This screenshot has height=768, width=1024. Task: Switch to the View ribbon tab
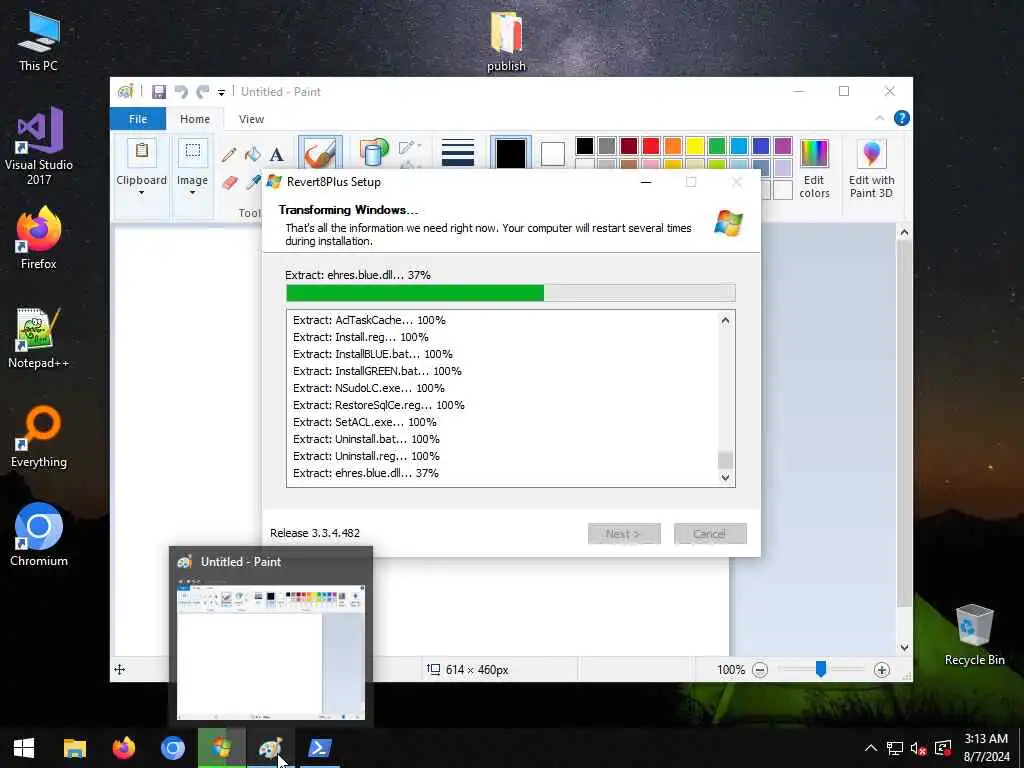click(251, 119)
